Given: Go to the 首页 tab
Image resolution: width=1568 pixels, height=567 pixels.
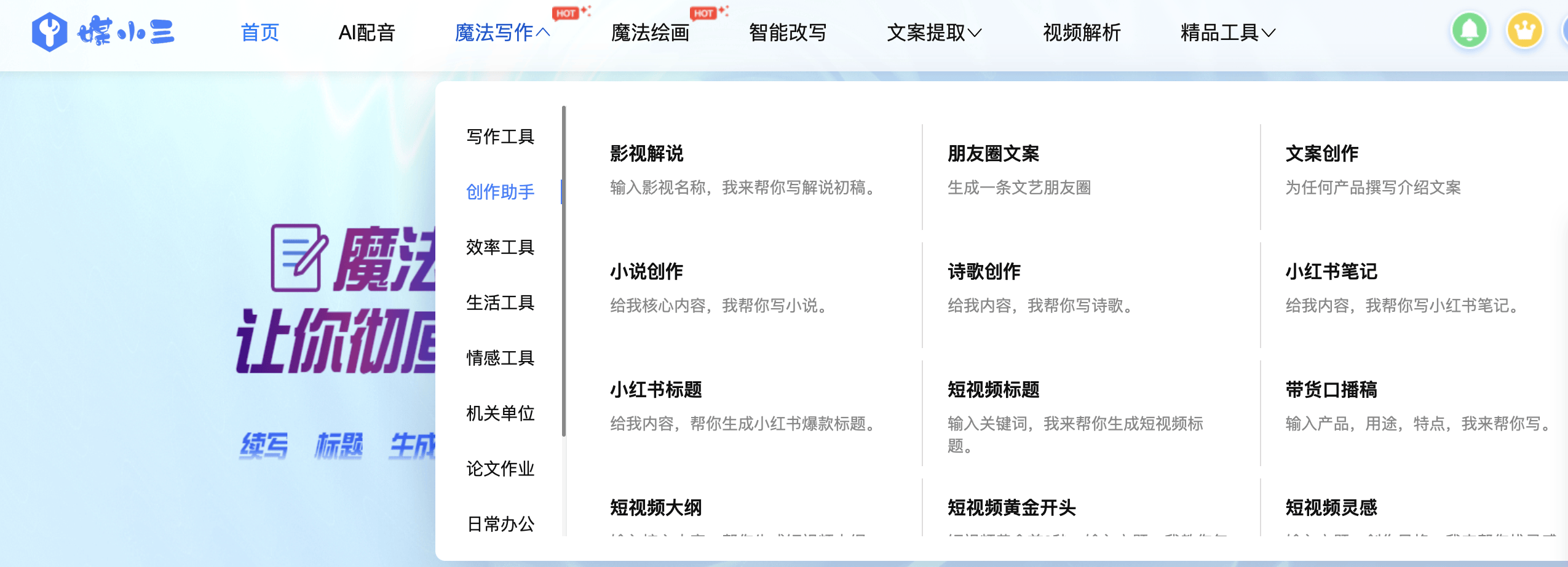Looking at the screenshot, I should (259, 33).
